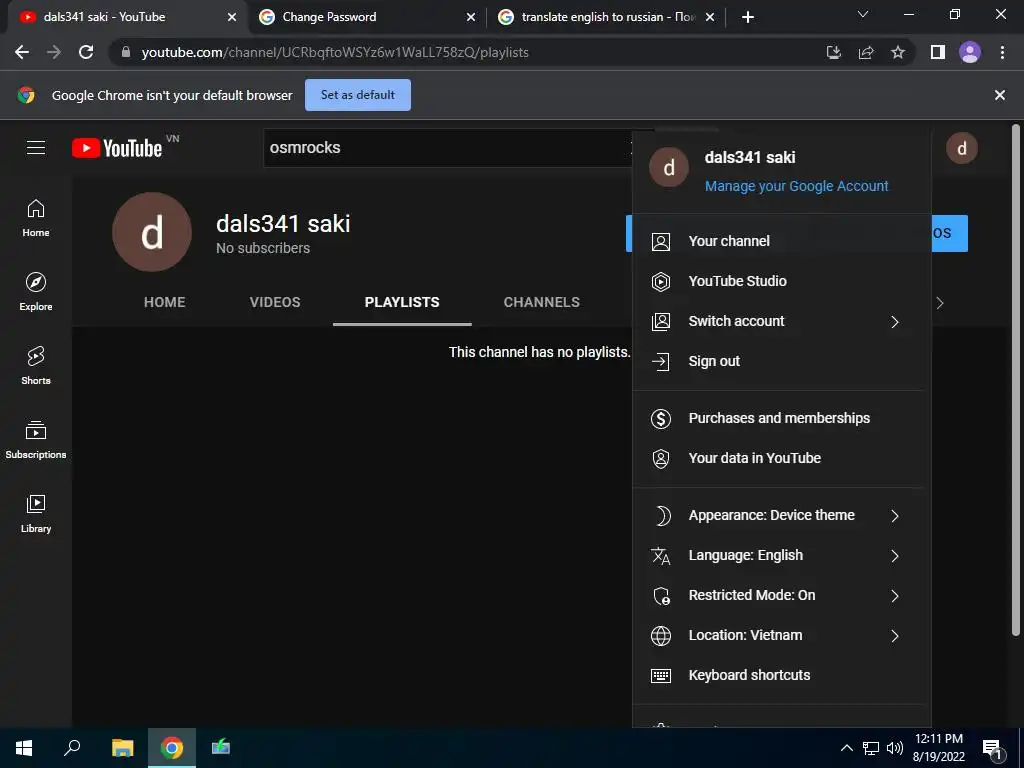The width and height of the screenshot is (1024, 768).
Task: Click the install app icon in address bar
Action: pyautogui.click(x=834, y=52)
